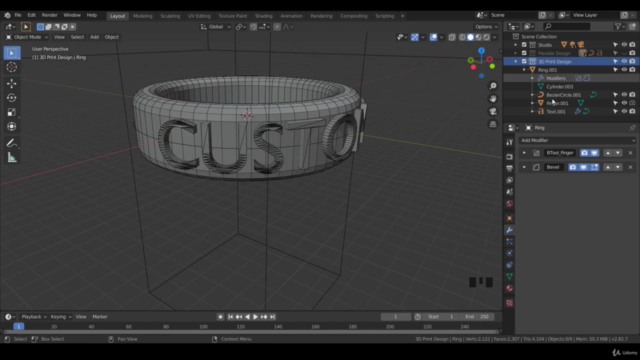
Task: Open the Render menu
Action: 50,15
